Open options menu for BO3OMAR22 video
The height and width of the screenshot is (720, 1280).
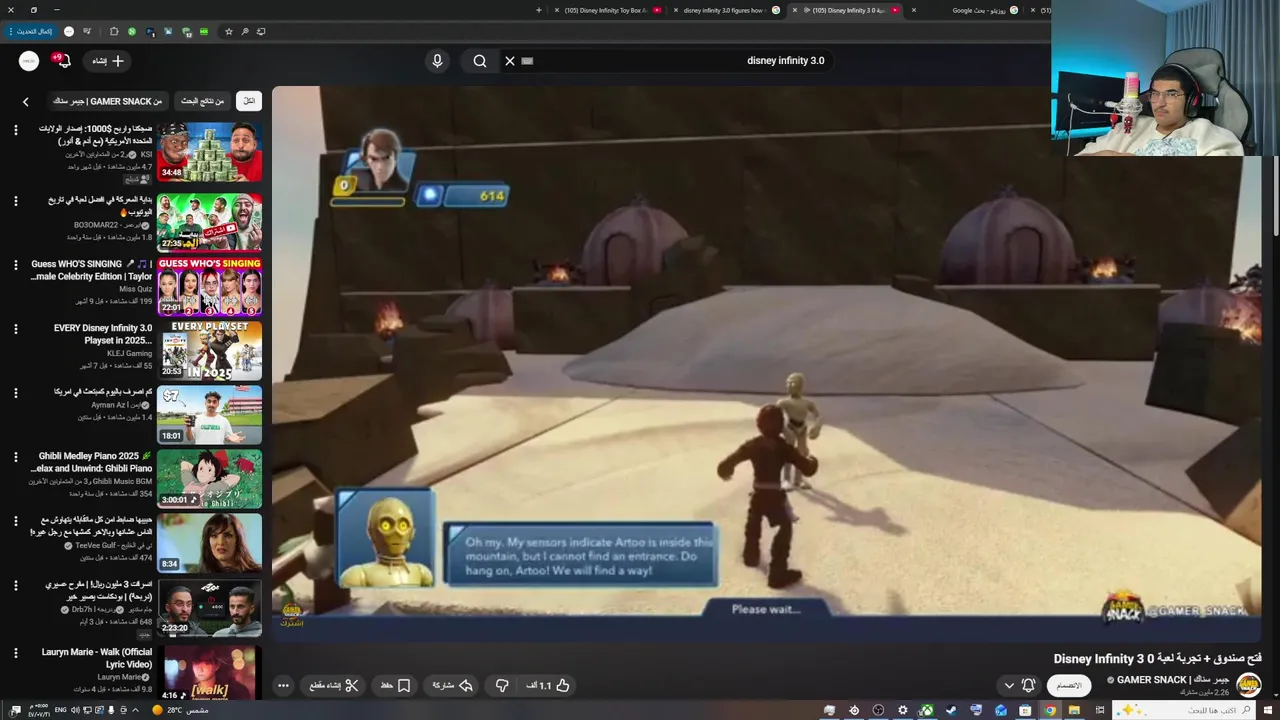click(x=15, y=201)
